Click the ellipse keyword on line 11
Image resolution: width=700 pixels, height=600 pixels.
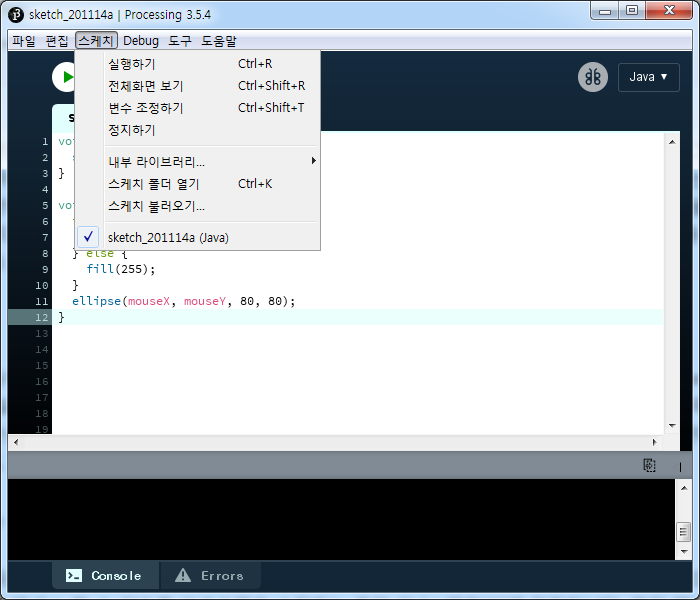point(96,301)
